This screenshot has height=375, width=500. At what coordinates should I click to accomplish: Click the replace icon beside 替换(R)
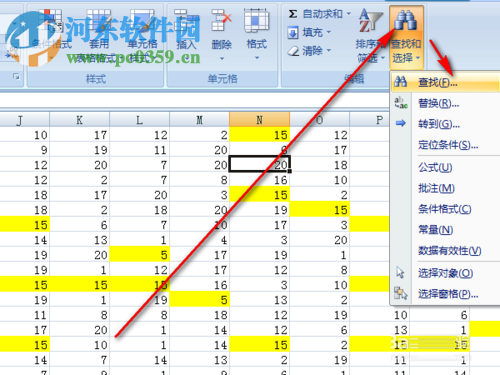(x=401, y=103)
